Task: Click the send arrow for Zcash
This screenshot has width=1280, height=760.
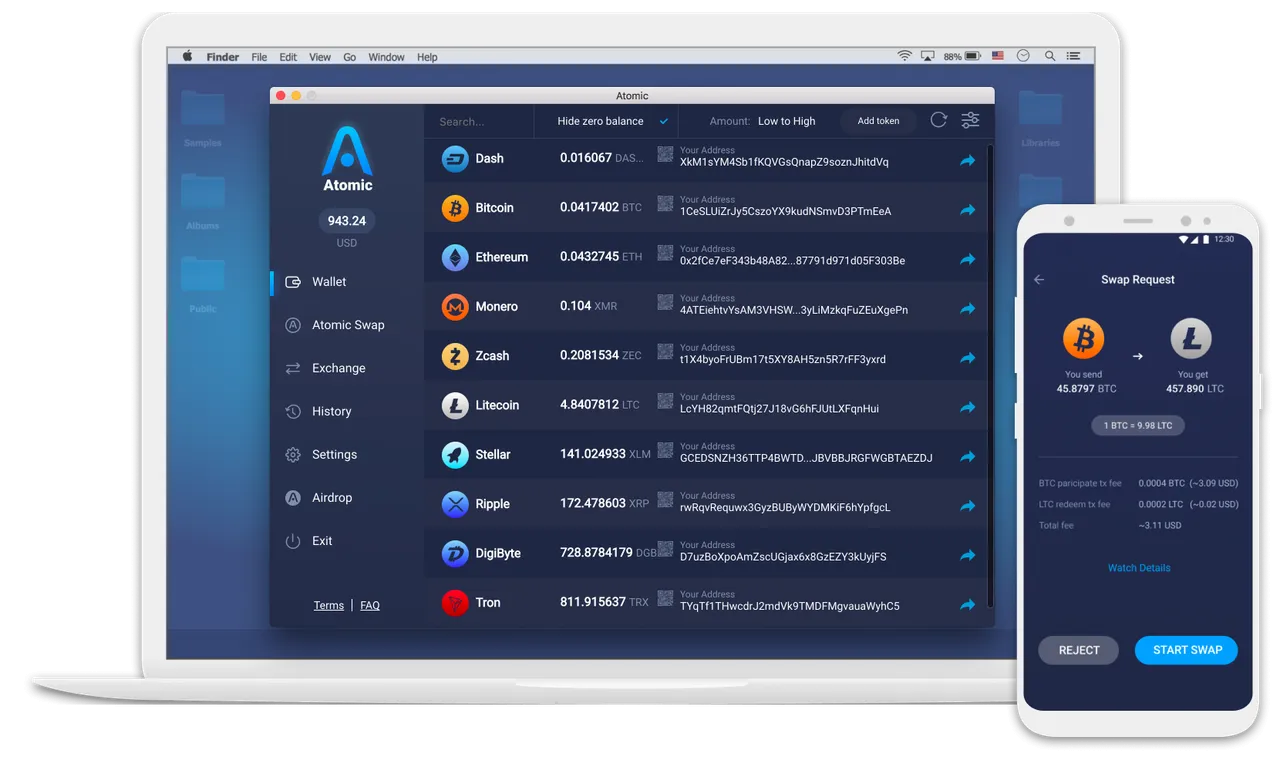Action: (x=967, y=358)
